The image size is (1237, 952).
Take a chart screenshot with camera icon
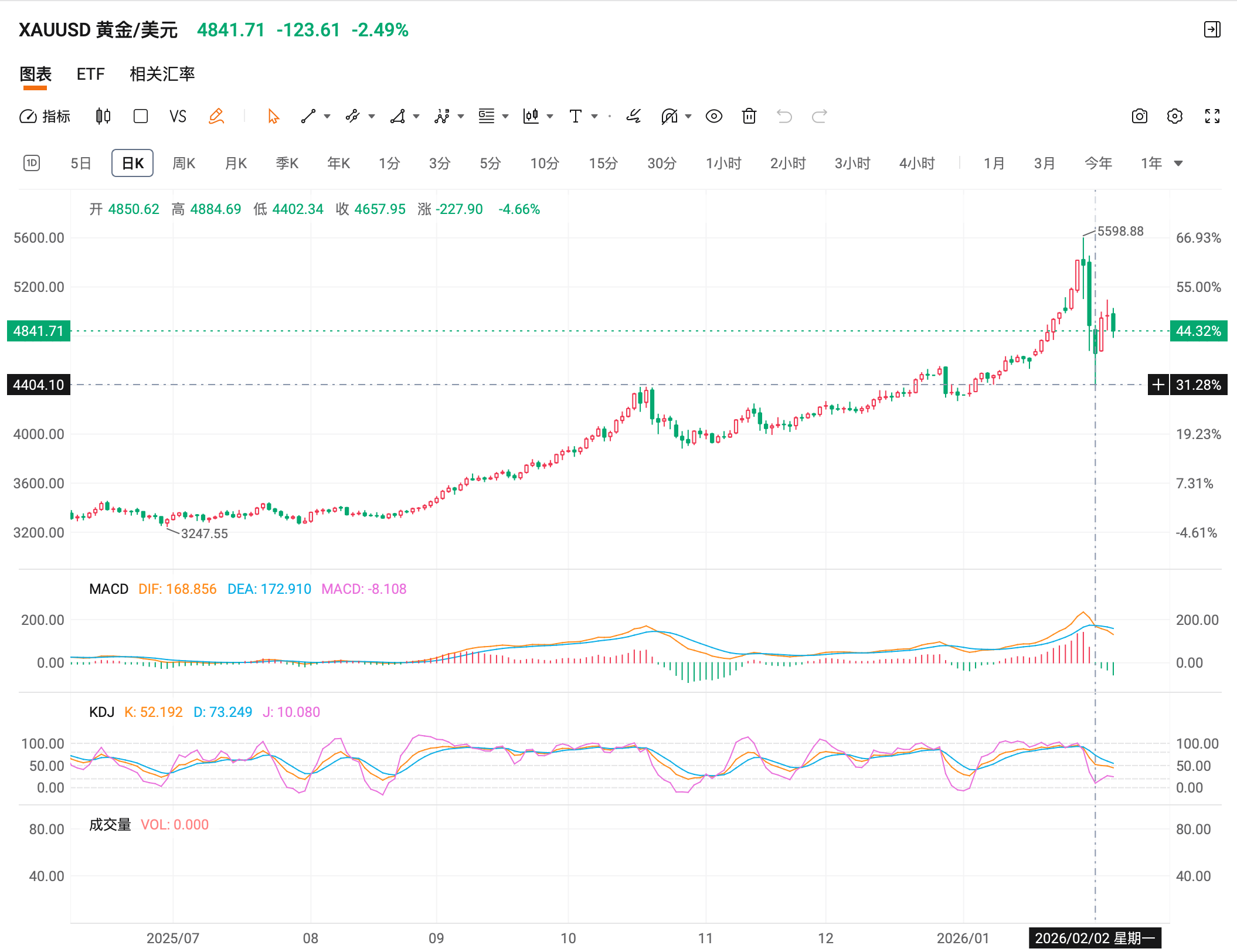click(x=1139, y=116)
